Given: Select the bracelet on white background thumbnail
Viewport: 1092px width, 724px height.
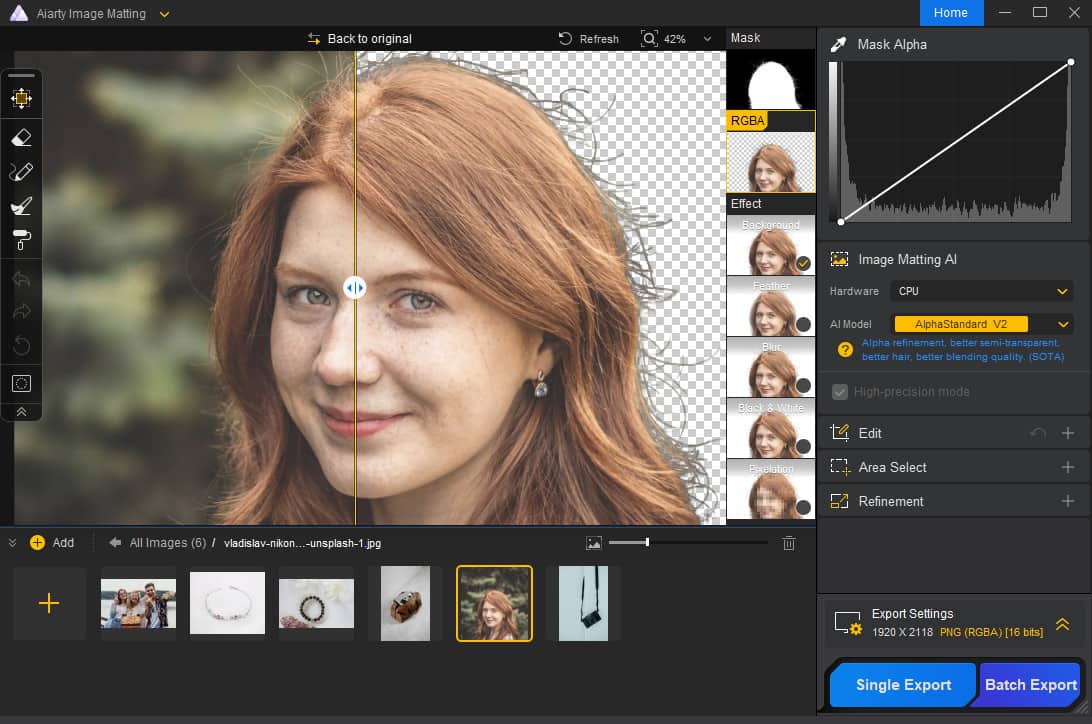Looking at the screenshot, I should tap(227, 603).
